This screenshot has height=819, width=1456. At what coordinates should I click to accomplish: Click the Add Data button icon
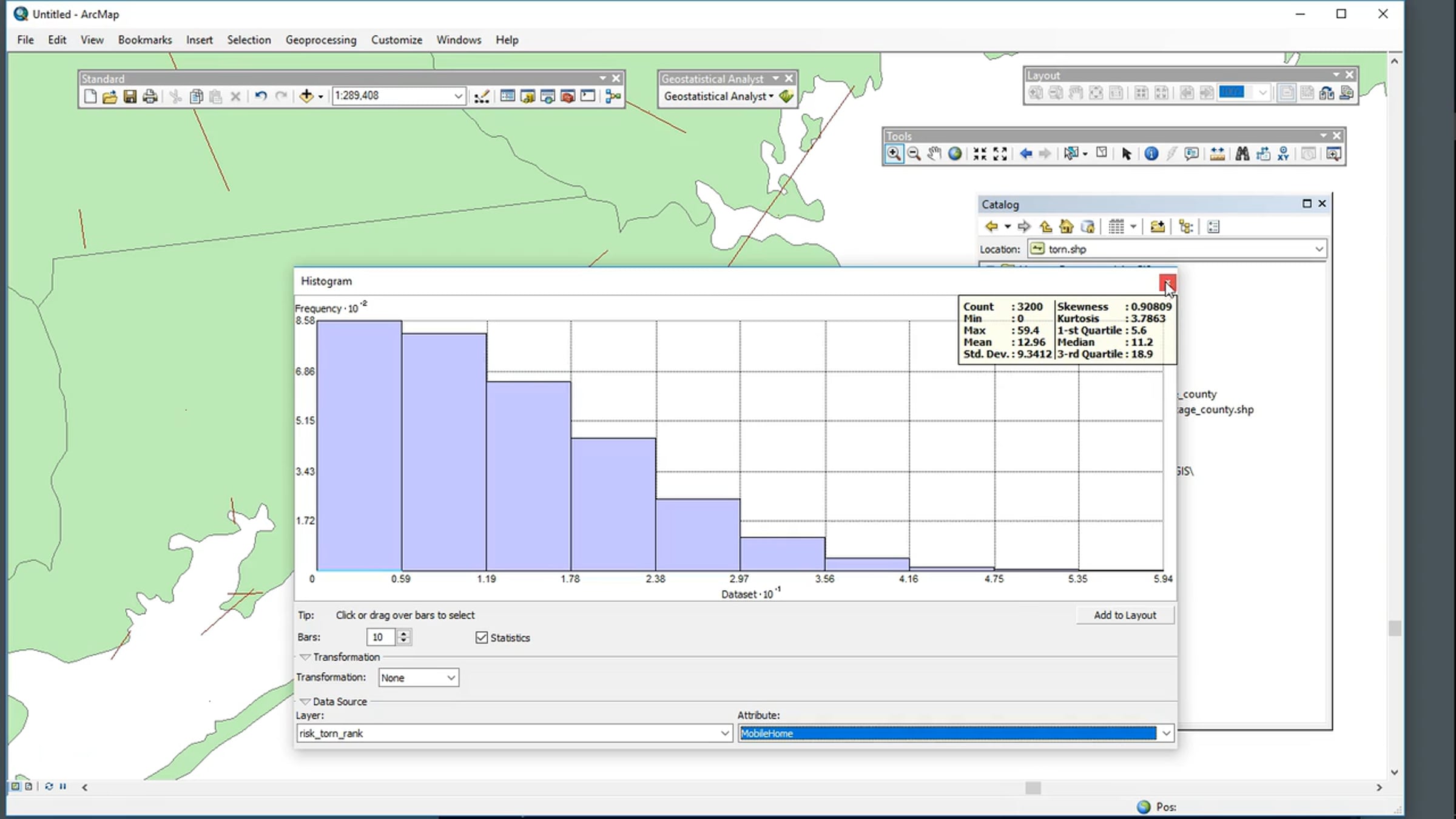(x=306, y=96)
